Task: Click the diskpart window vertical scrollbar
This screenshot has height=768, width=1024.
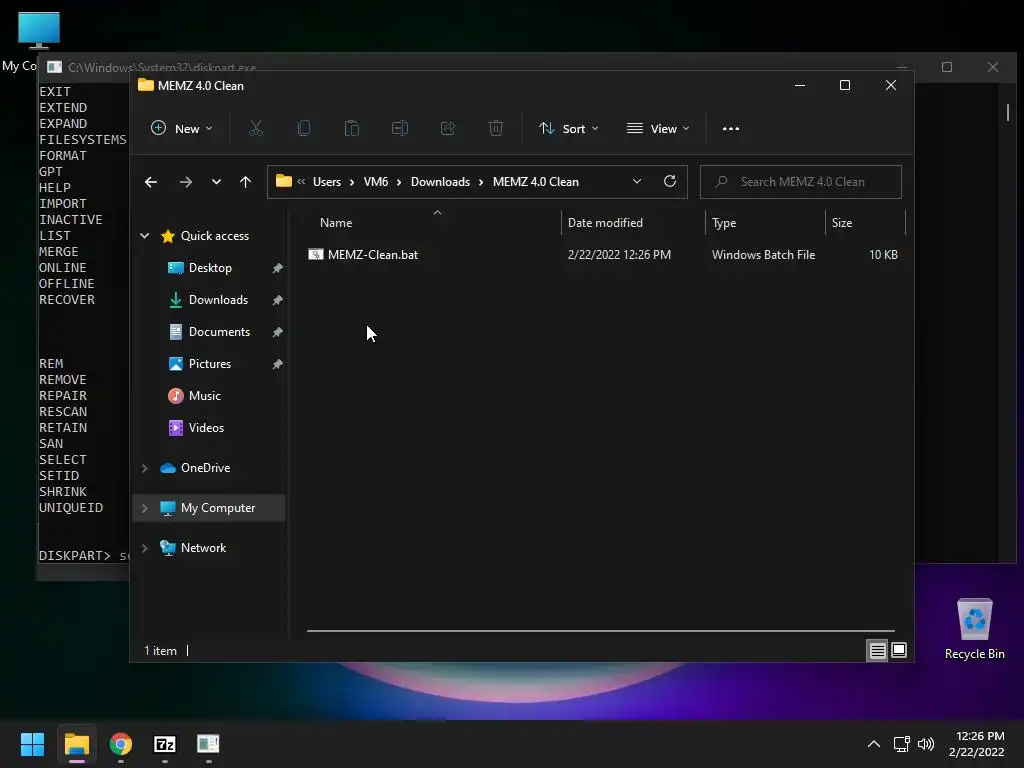Action: coord(1008,112)
